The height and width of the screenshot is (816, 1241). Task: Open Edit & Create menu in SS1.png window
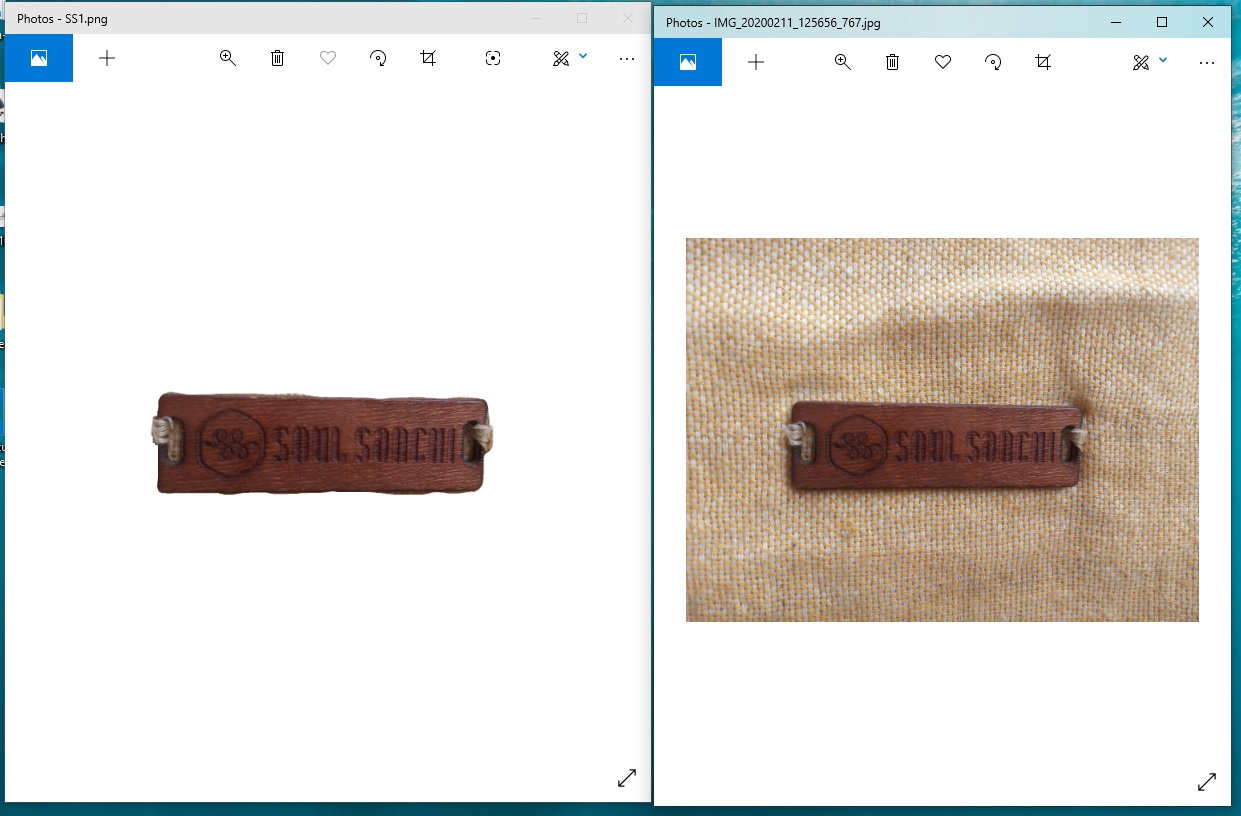click(570, 58)
